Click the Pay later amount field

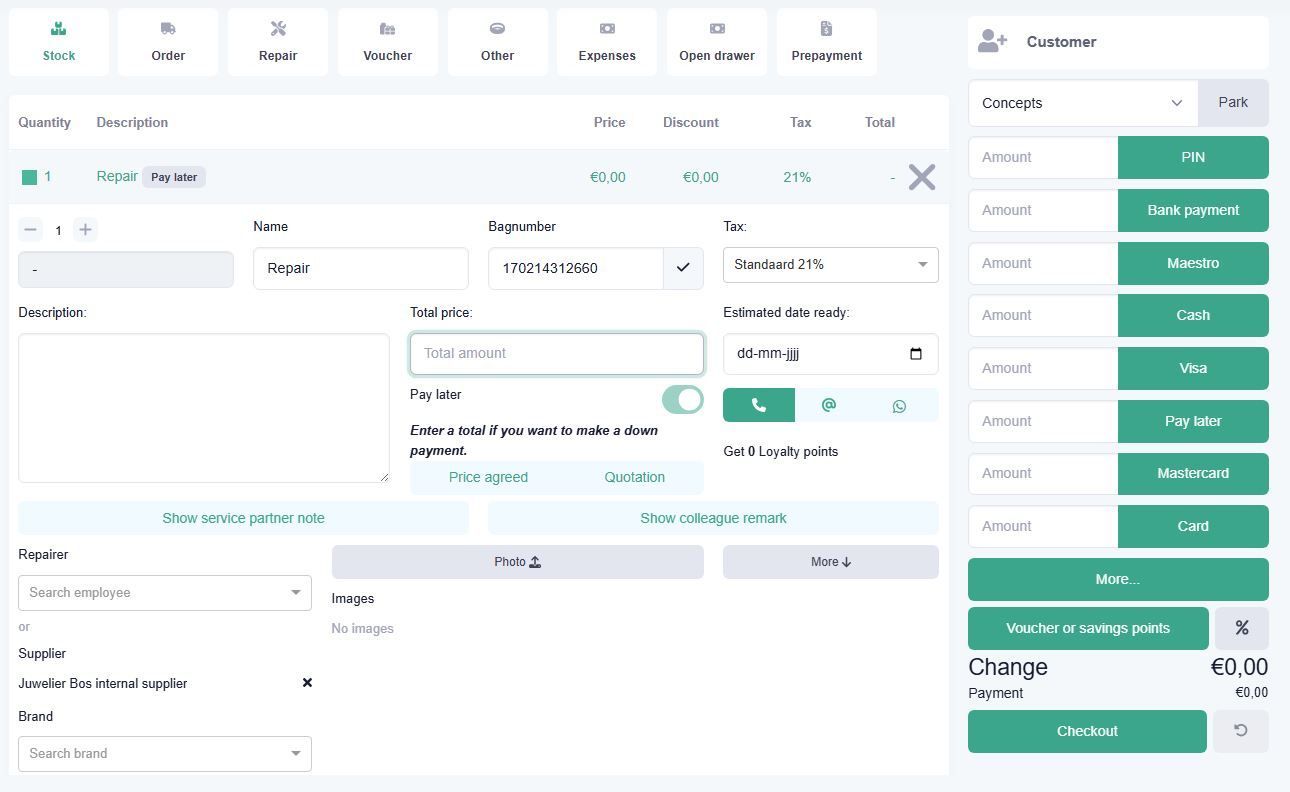pos(1043,421)
